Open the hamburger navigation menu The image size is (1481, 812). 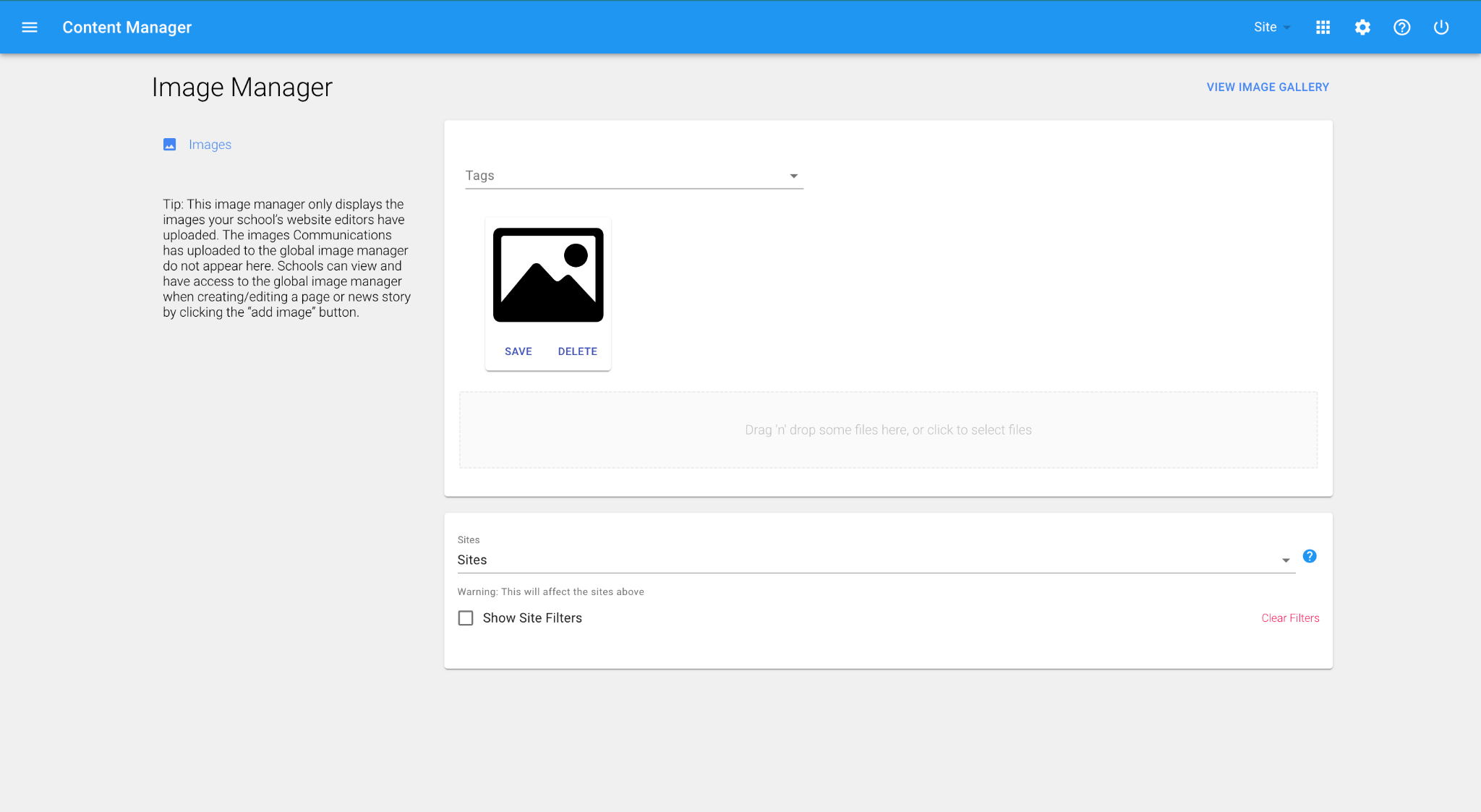pos(30,27)
